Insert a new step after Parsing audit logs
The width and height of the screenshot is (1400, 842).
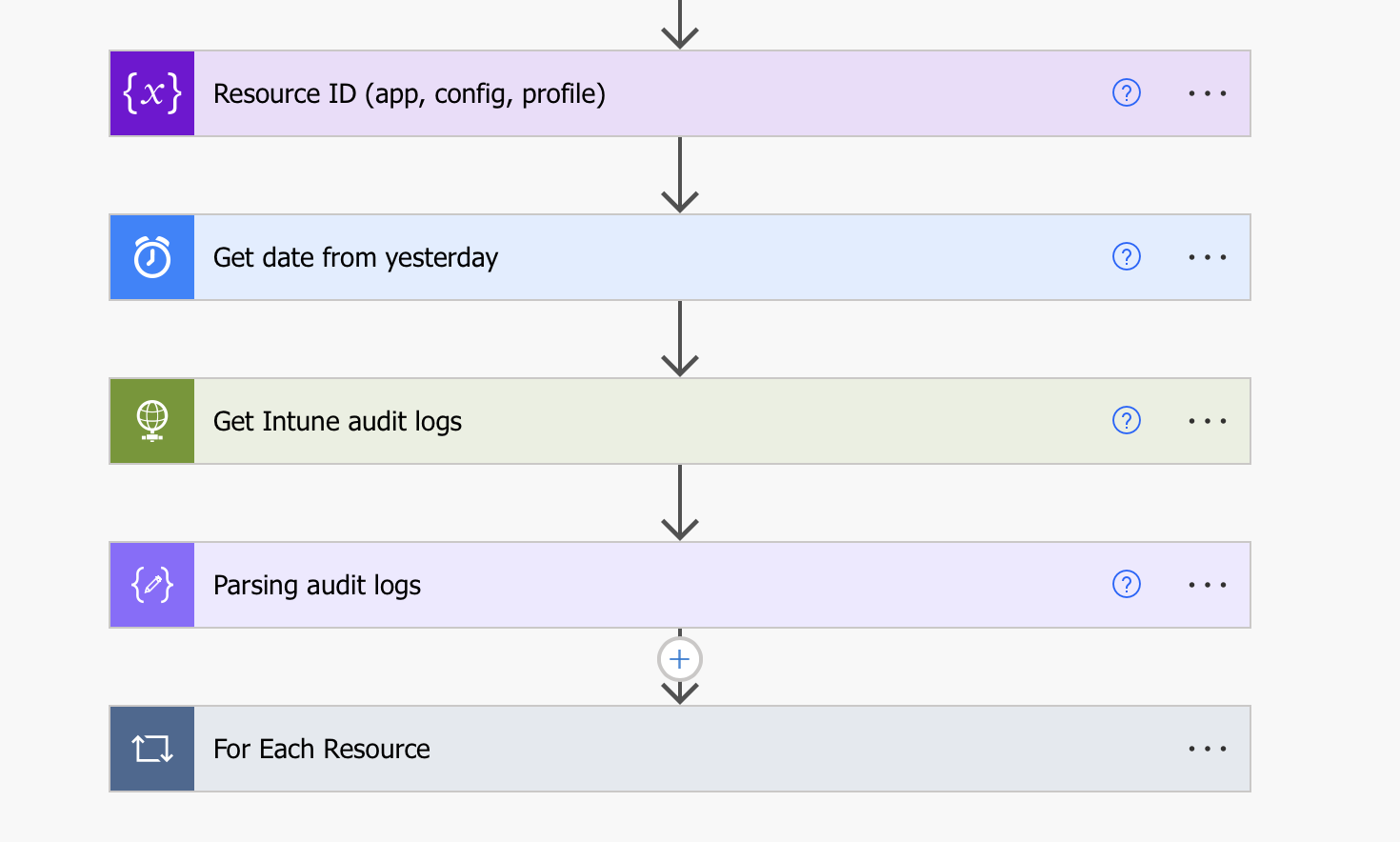click(680, 659)
